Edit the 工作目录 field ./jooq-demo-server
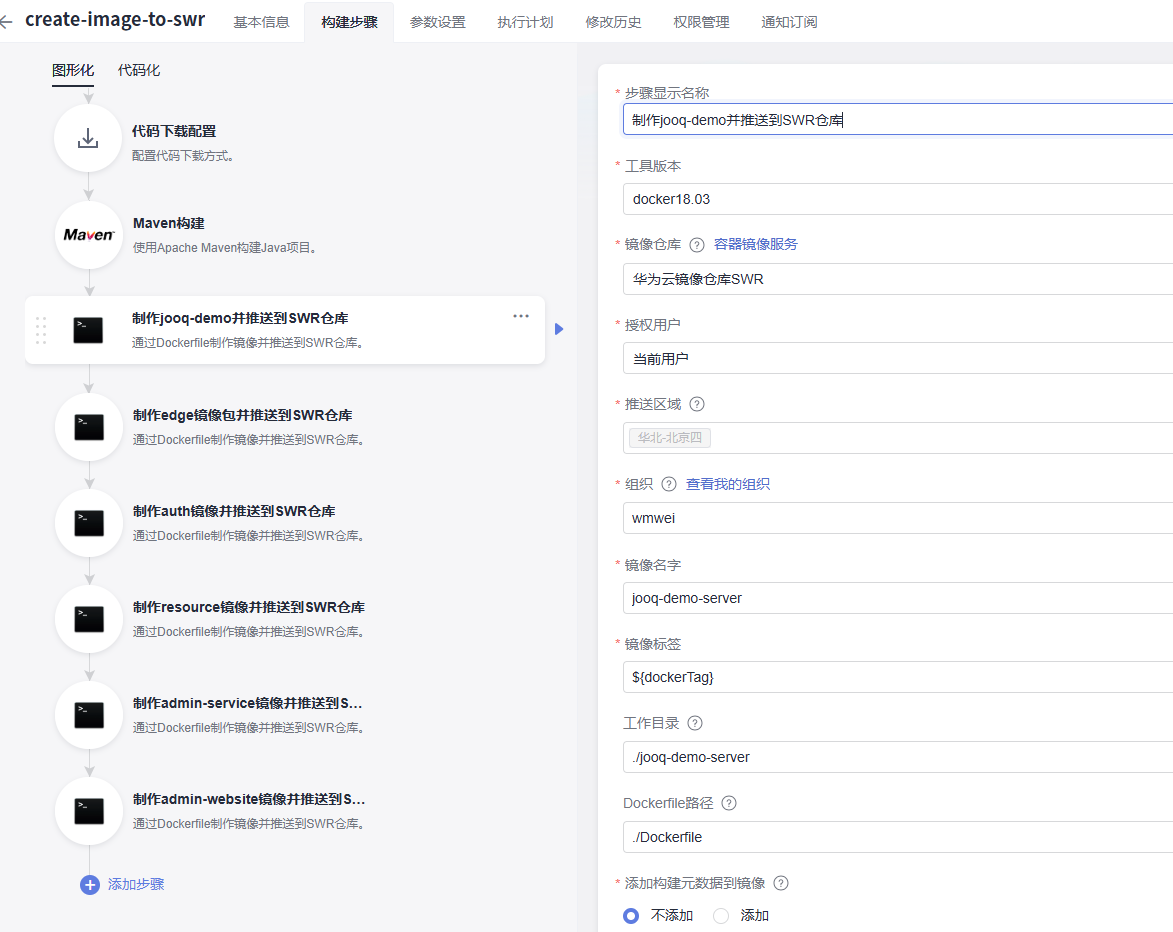 pyautogui.click(x=898, y=757)
